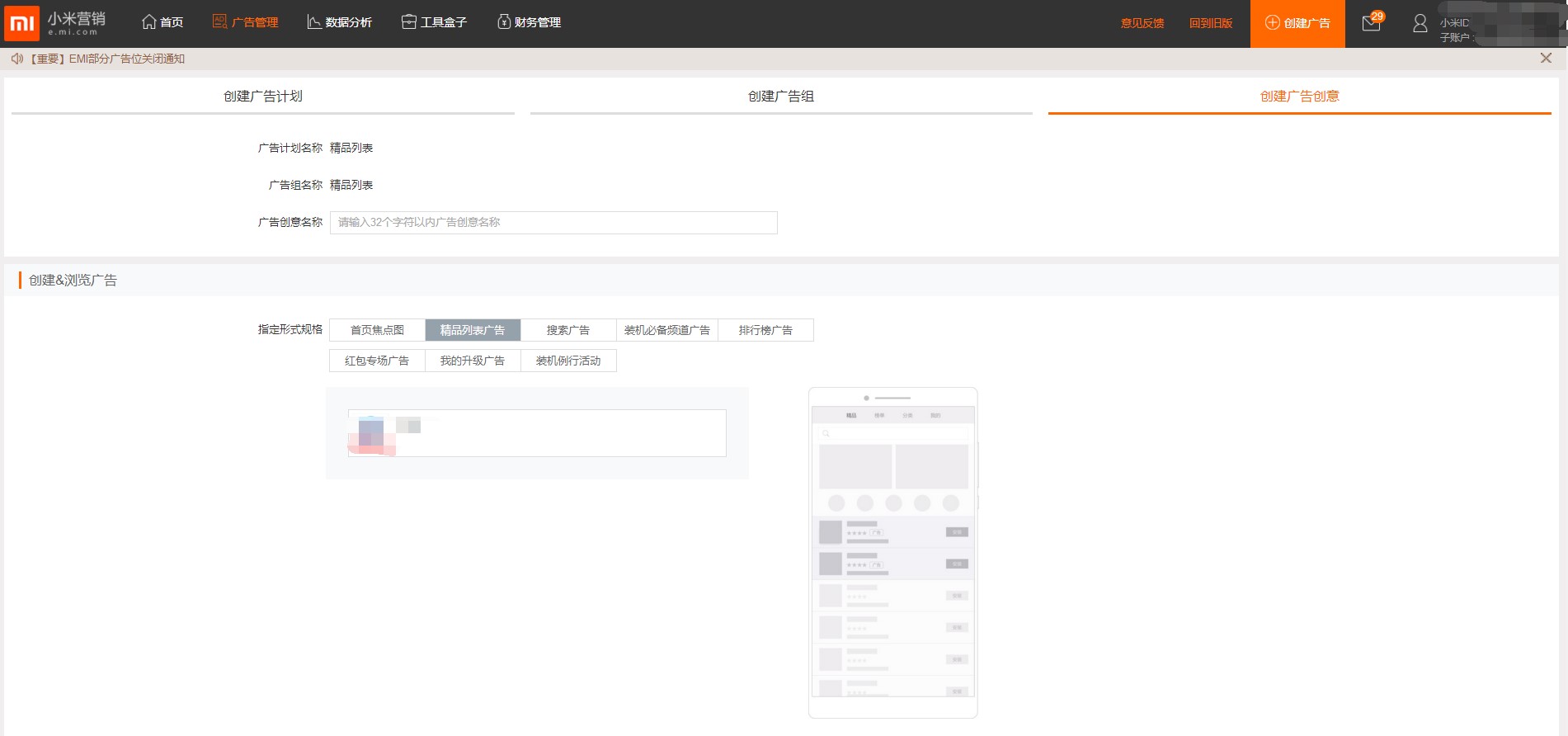
Task: Open the 首页 home menu
Action: pos(162,22)
